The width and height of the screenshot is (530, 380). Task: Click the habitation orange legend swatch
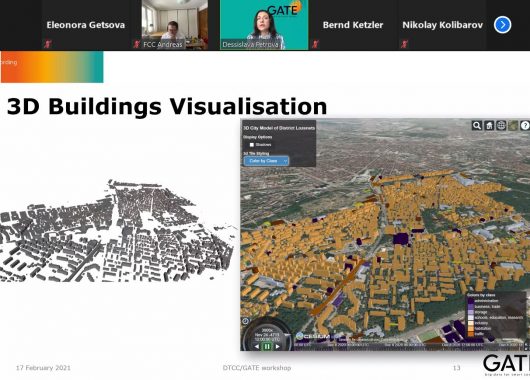pyautogui.click(x=471, y=328)
